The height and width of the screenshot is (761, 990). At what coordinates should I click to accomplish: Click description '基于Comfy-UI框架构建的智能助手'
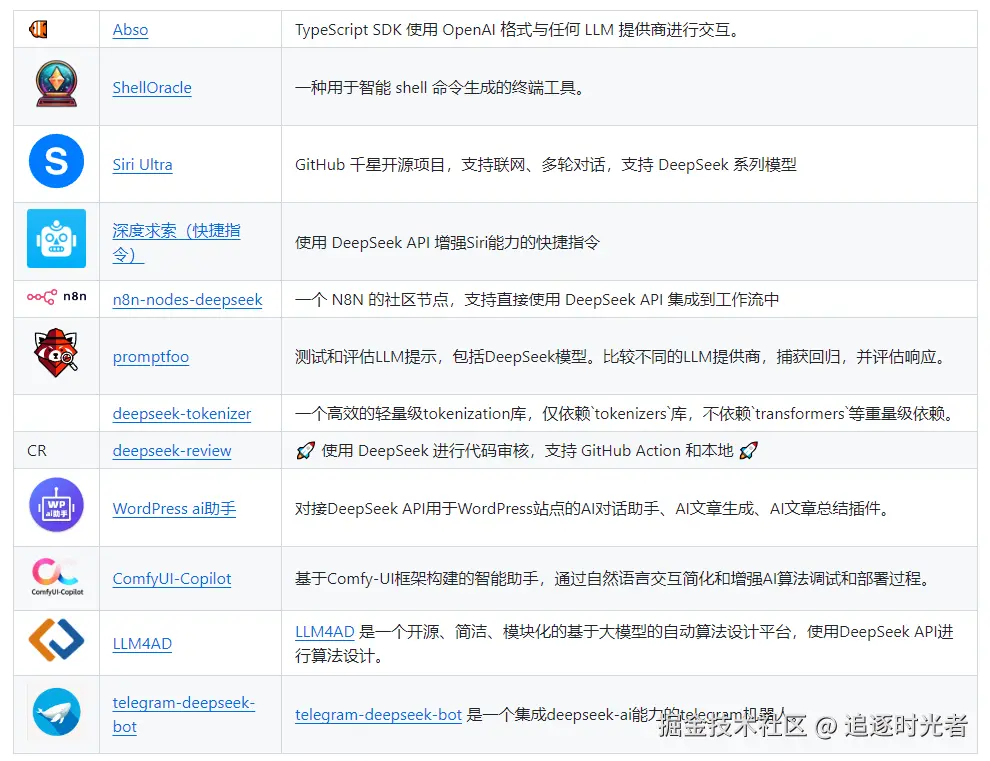point(416,579)
